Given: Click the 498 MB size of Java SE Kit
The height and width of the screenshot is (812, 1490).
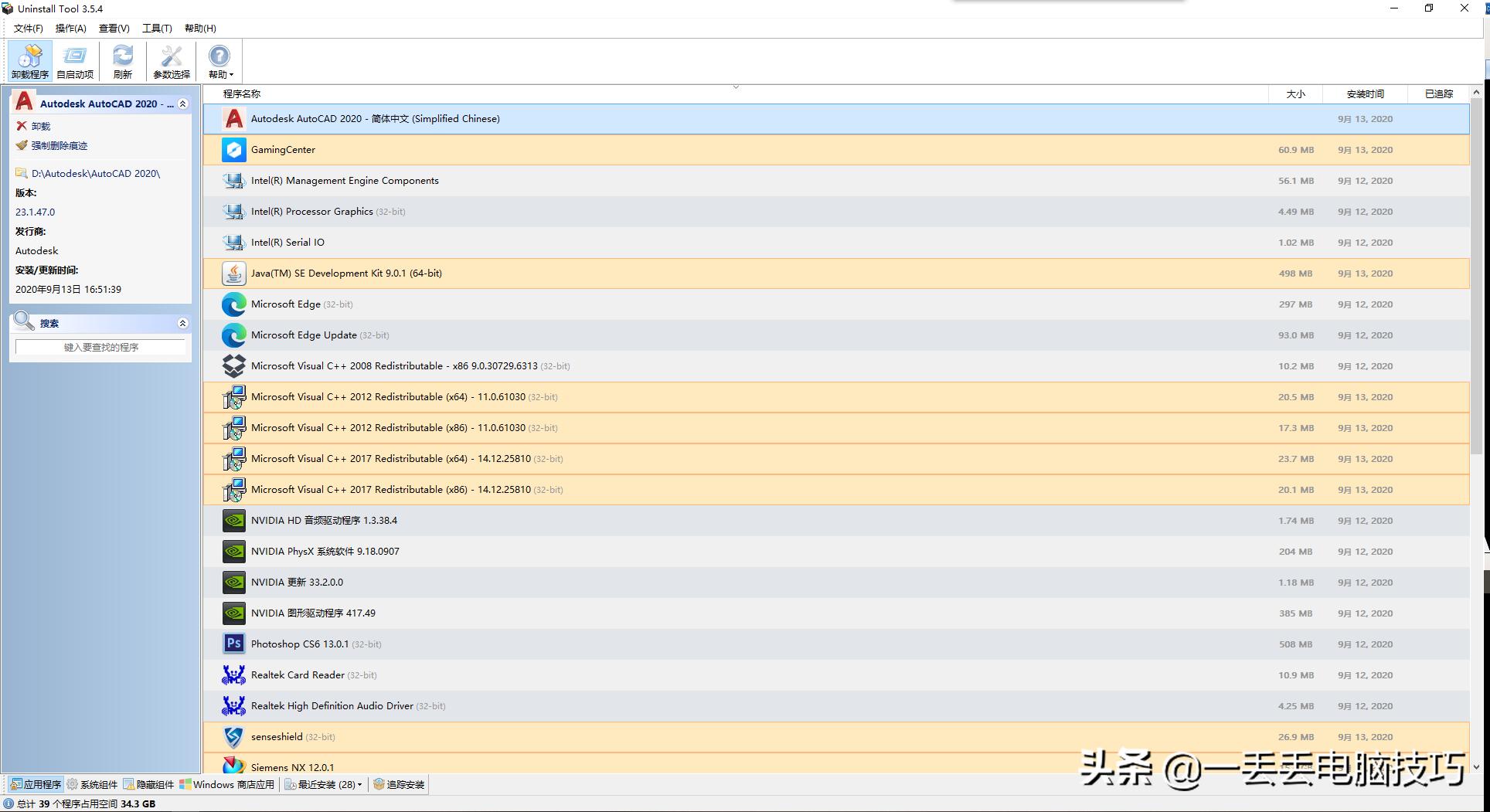Looking at the screenshot, I should (x=1295, y=273).
